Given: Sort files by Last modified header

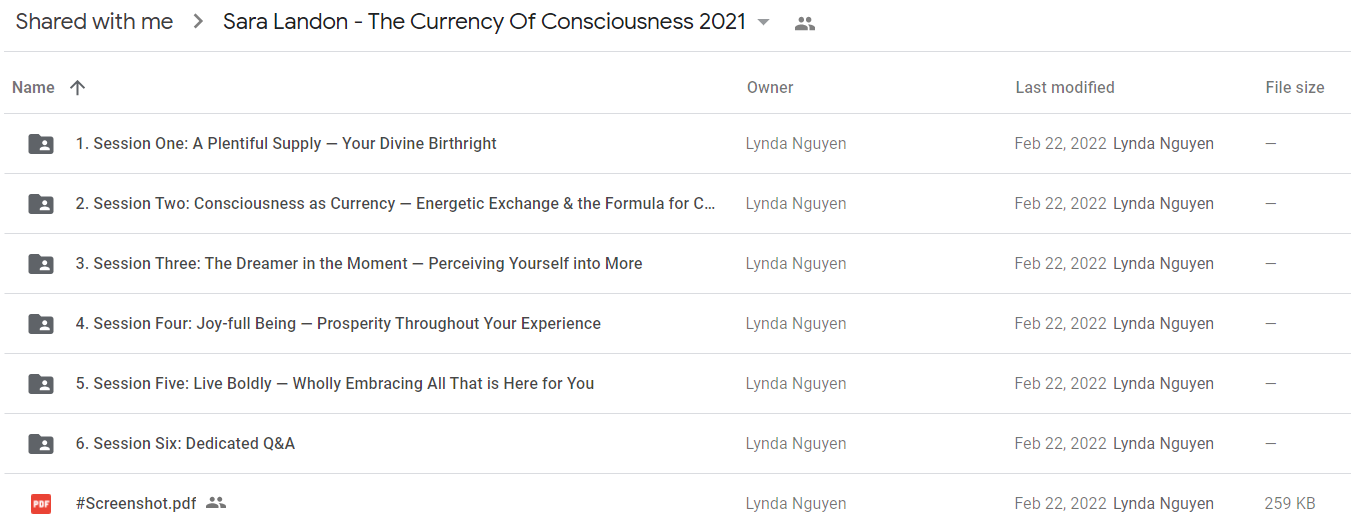Looking at the screenshot, I should (x=1065, y=88).
